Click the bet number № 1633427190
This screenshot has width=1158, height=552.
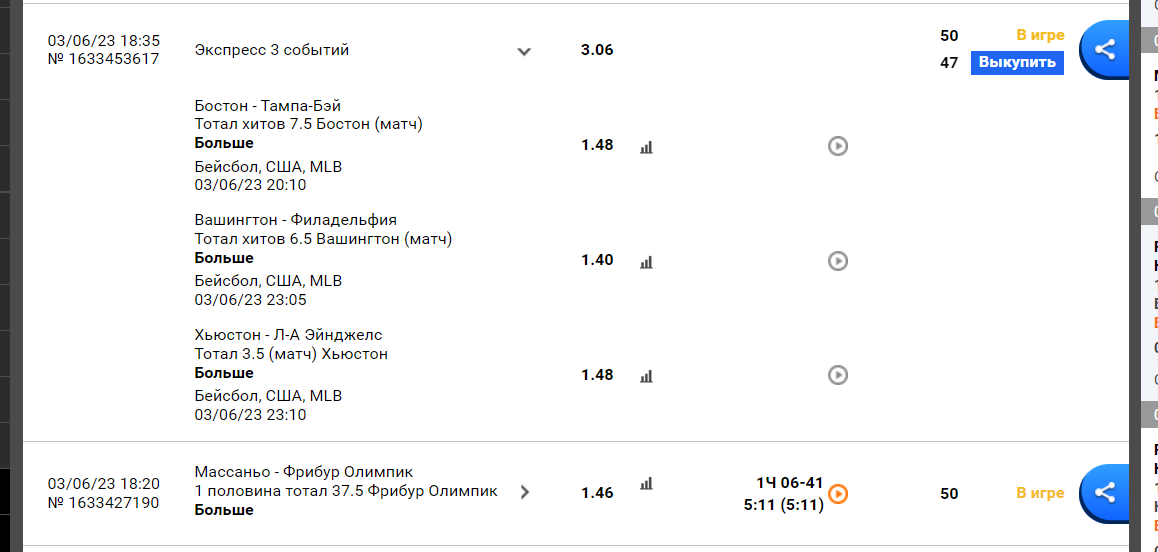tap(103, 503)
